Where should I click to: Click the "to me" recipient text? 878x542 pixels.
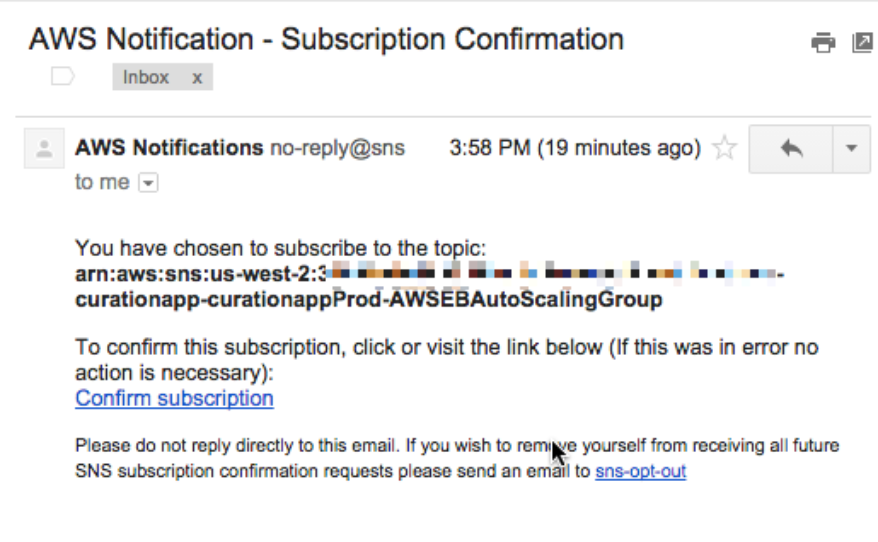pos(102,182)
